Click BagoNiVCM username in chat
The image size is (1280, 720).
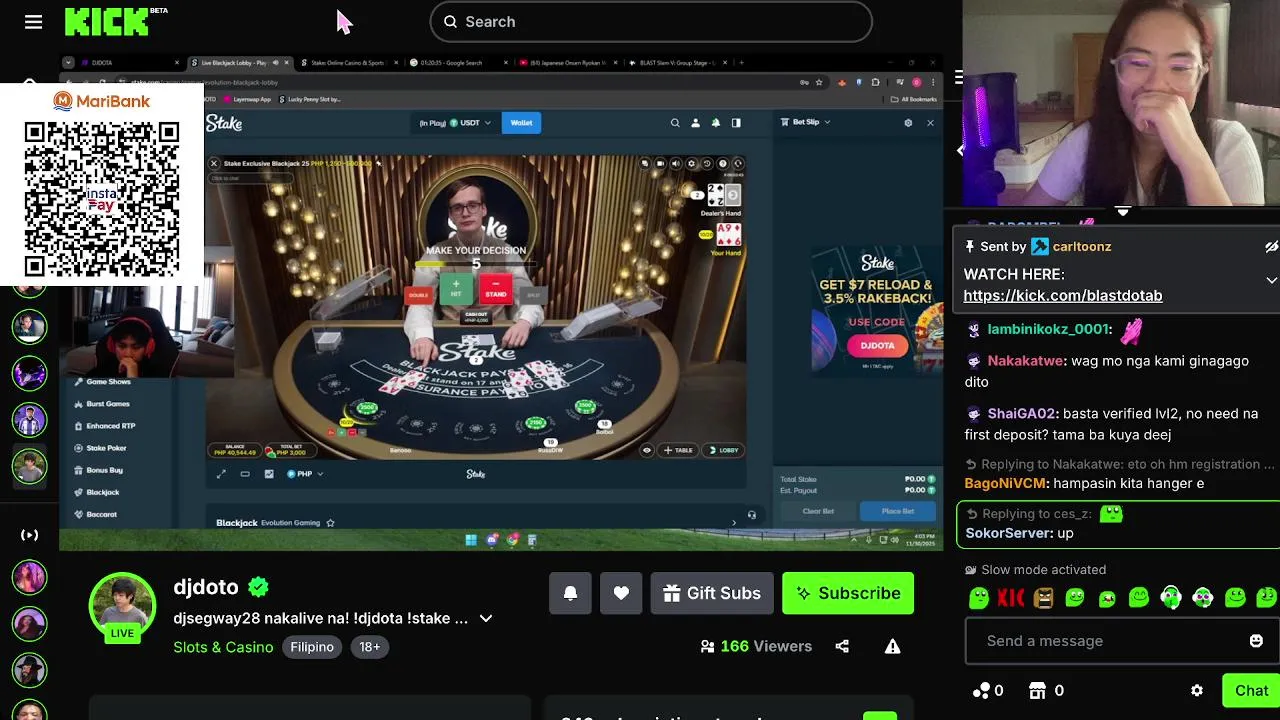(x=1006, y=483)
